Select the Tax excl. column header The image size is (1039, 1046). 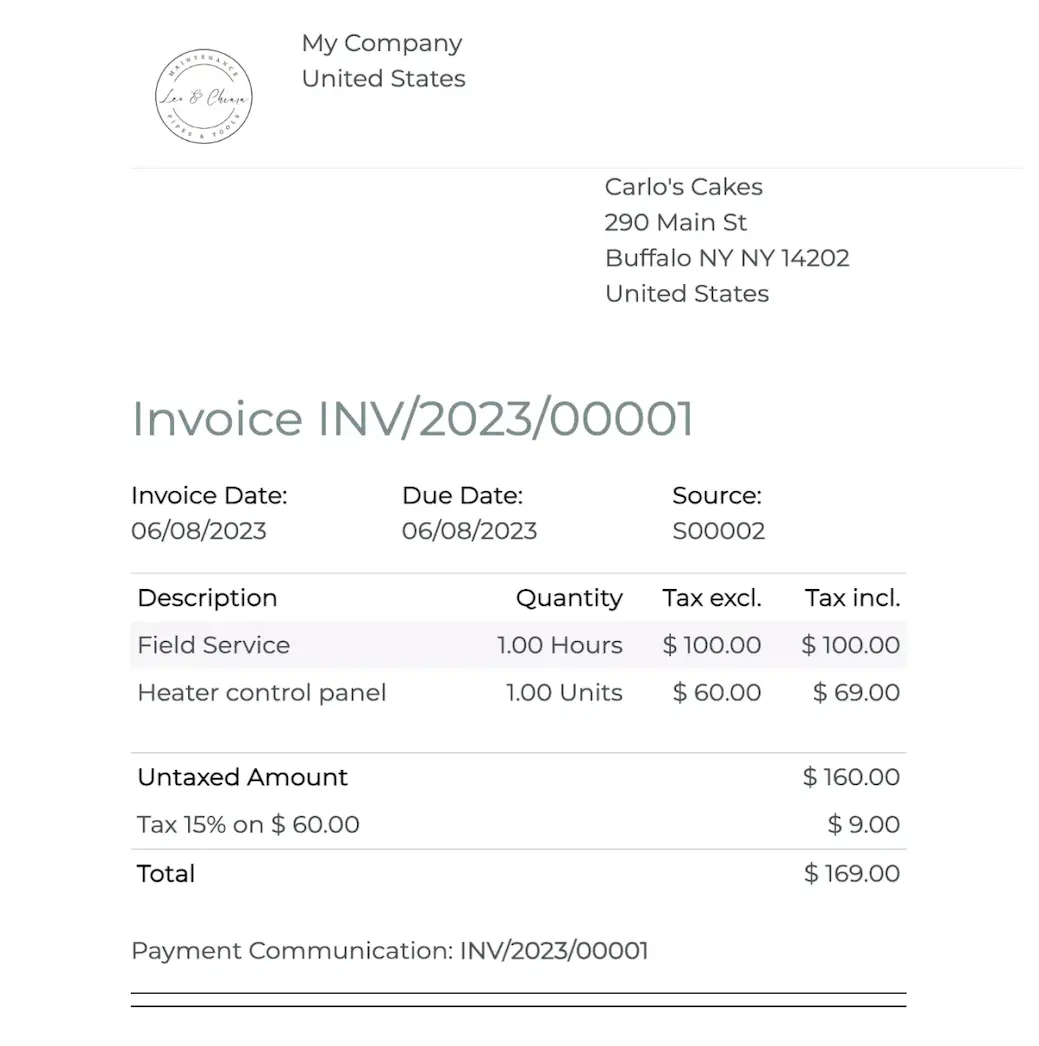[x=711, y=598]
